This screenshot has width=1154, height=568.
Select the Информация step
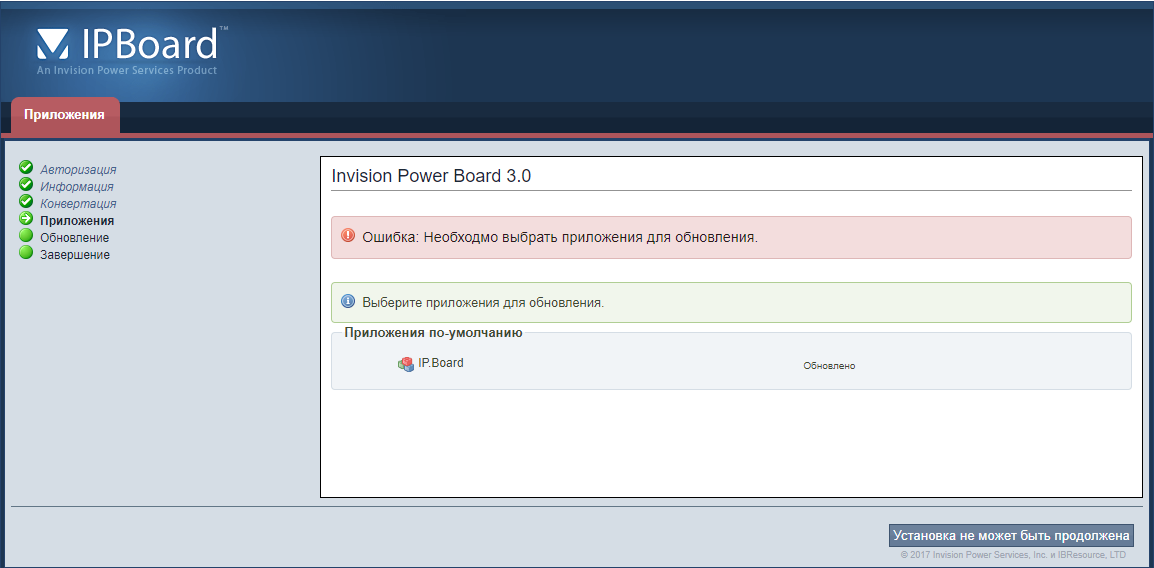coord(77,187)
